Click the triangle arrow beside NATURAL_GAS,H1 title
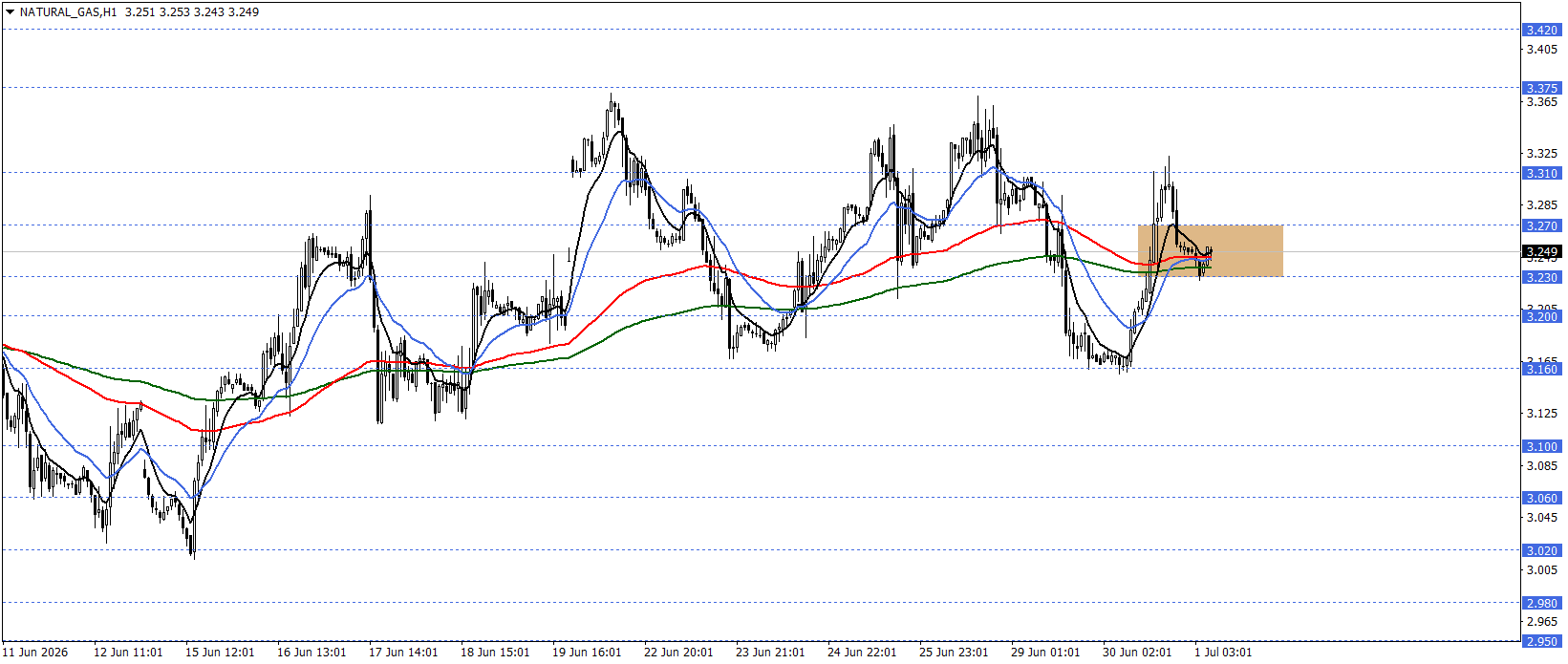 [10, 12]
